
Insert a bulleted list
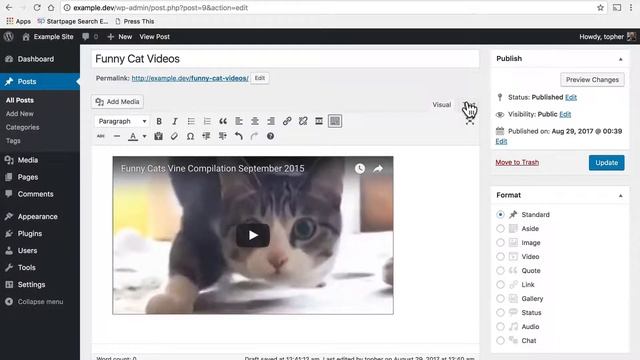(x=191, y=121)
